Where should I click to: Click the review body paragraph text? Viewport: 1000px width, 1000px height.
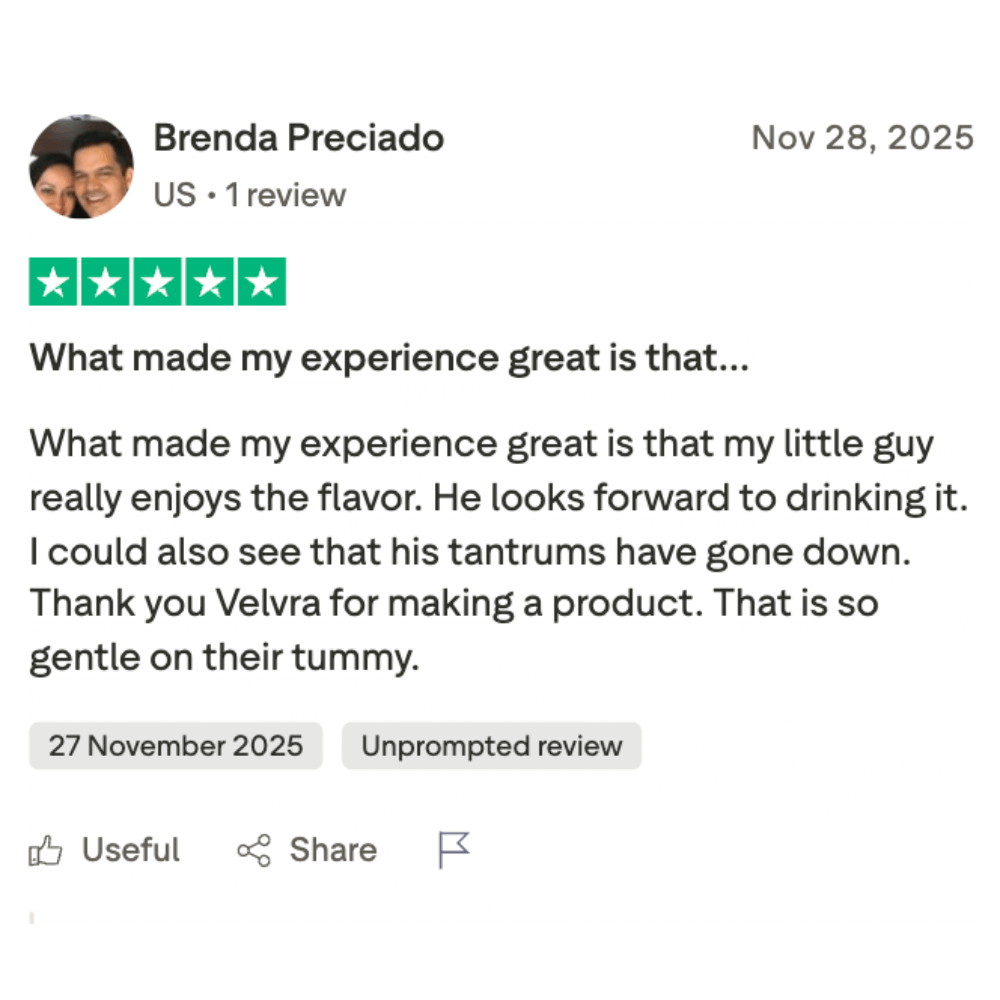480,549
